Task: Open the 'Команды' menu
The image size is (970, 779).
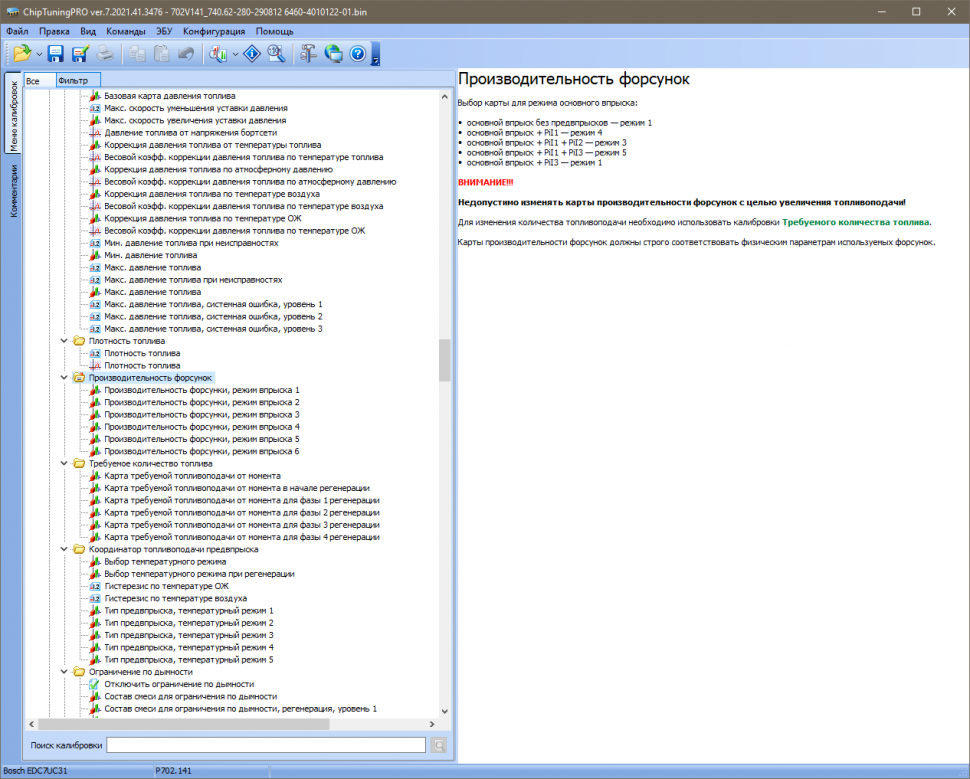Action: (x=125, y=32)
